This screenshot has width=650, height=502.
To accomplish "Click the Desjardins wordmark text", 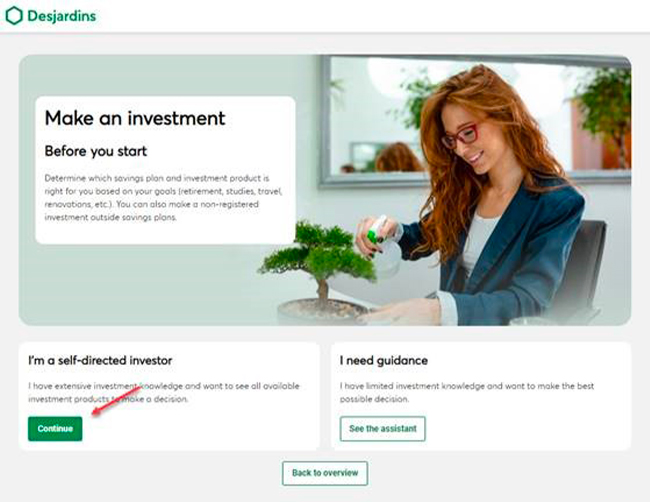I will tap(61, 16).
